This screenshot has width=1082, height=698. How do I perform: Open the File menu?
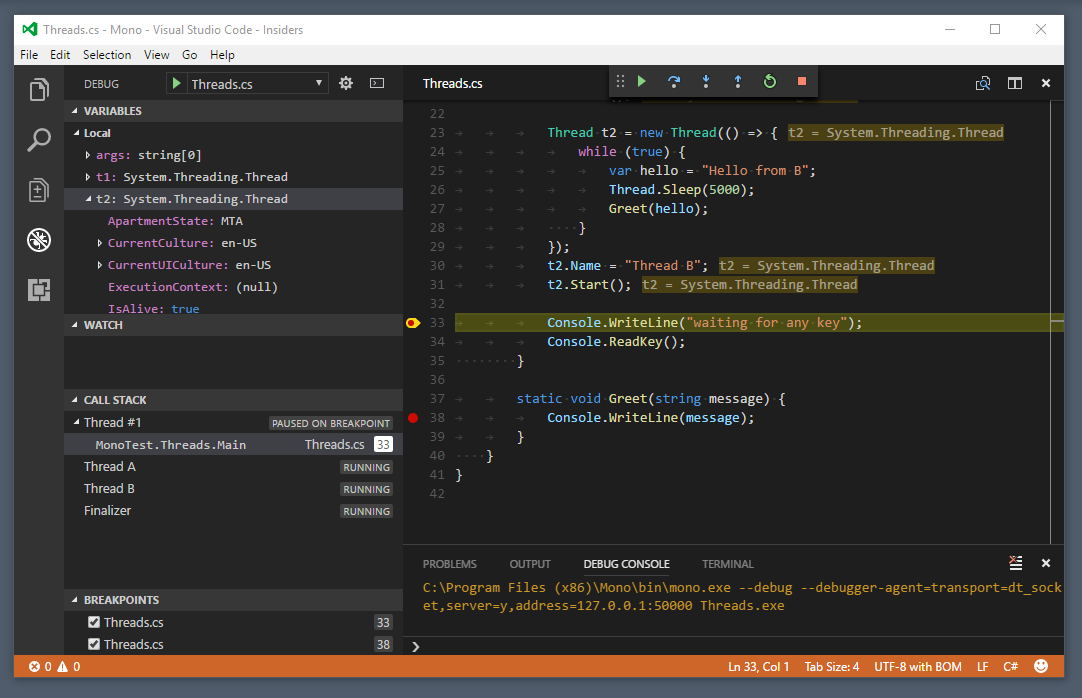coord(29,54)
